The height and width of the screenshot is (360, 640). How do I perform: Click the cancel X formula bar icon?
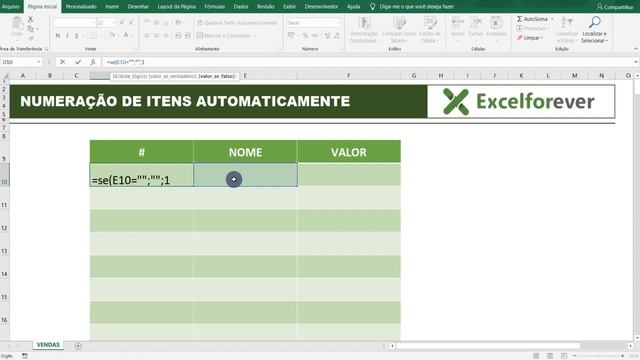[62, 62]
